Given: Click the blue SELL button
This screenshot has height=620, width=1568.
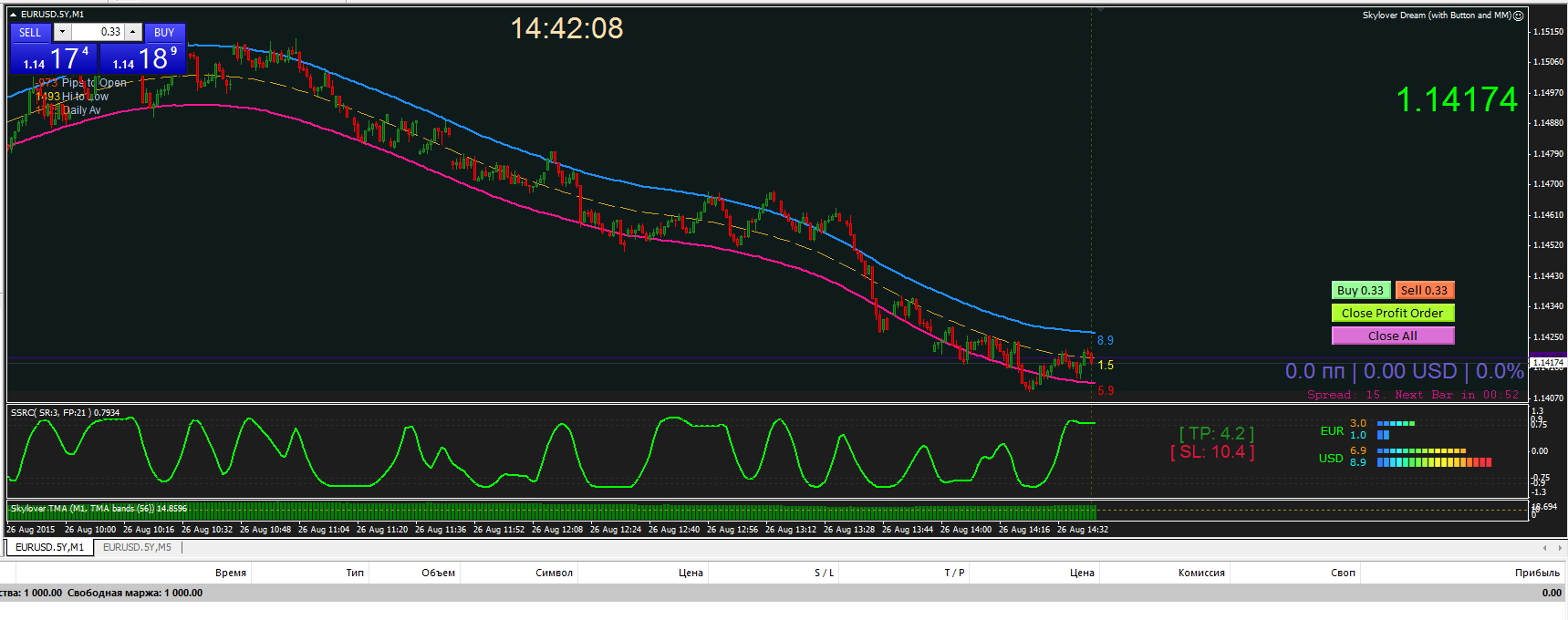Looking at the screenshot, I should pos(30,32).
